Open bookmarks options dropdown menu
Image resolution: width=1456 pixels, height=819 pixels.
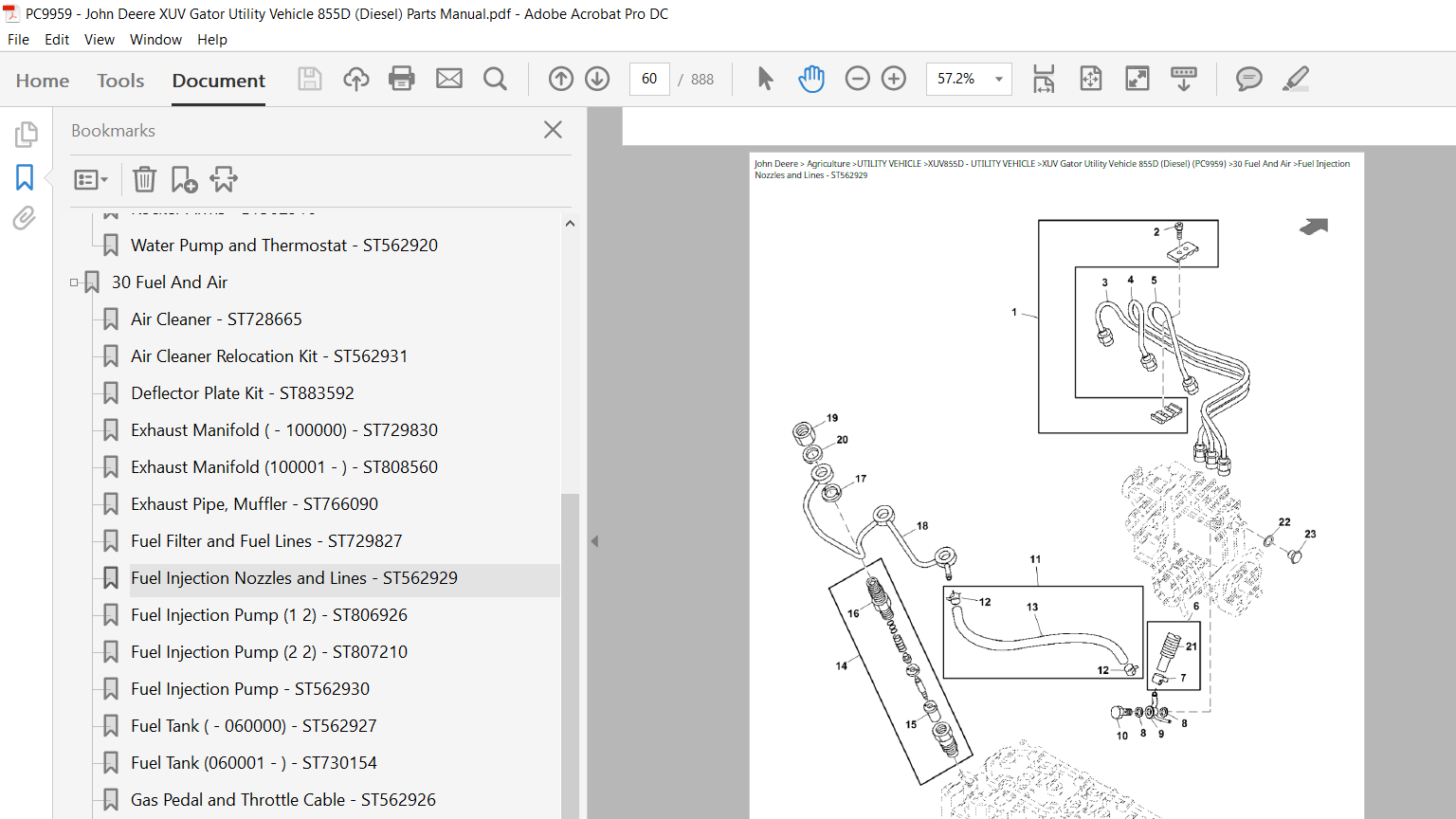pos(91,179)
